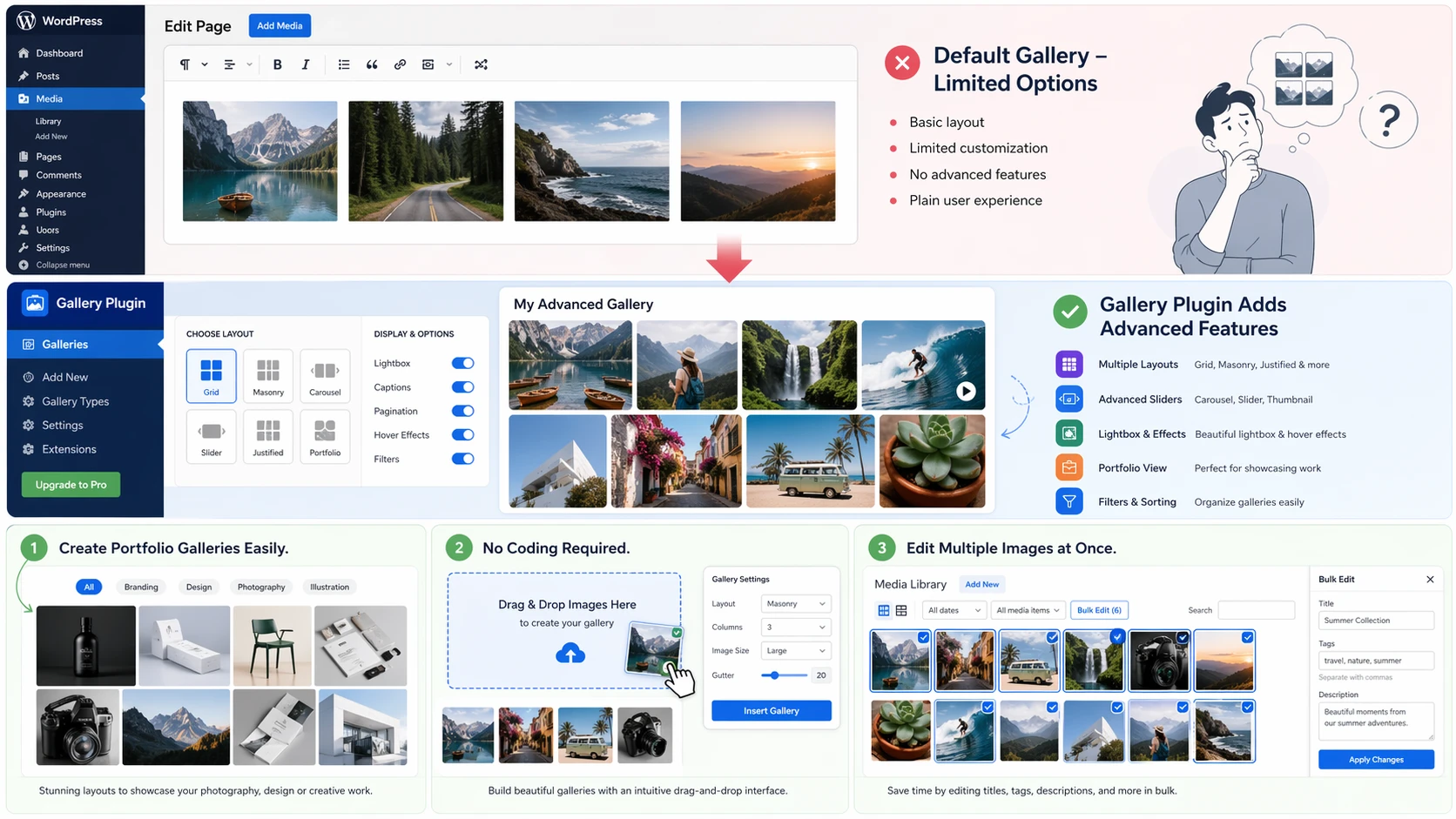Toggle the Lightbox switch
1456x819 pixels.
point(463,363)
